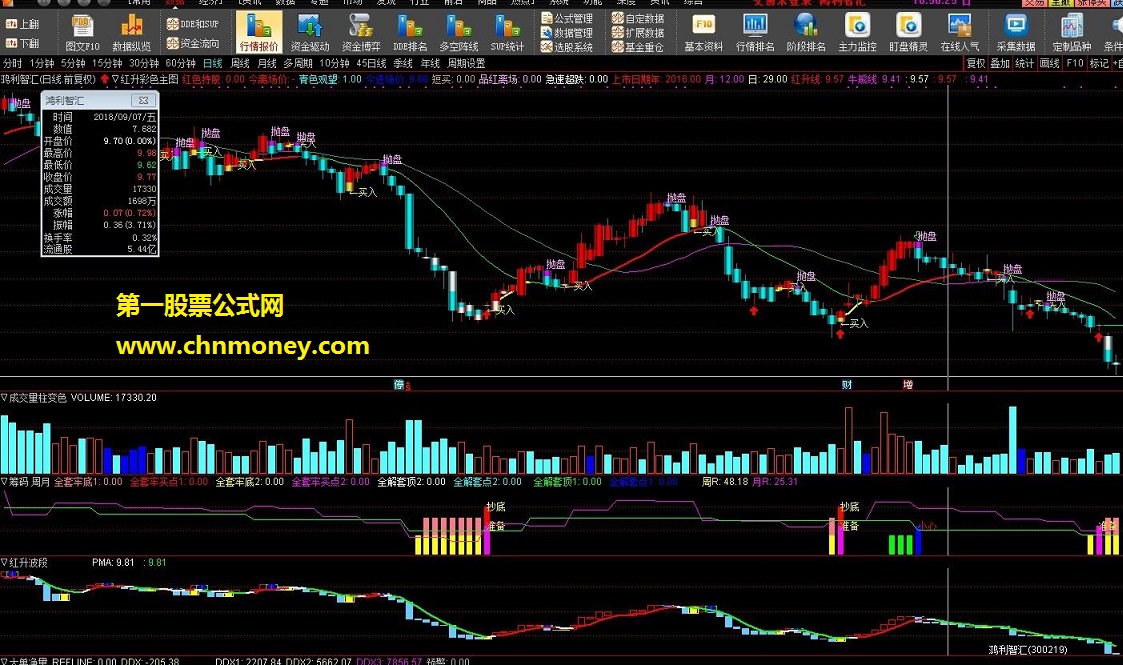The width and height of the screenshot is (1123, 665).
Task: Select DDE和SUP toolbar icon
Action: (193, 24)
